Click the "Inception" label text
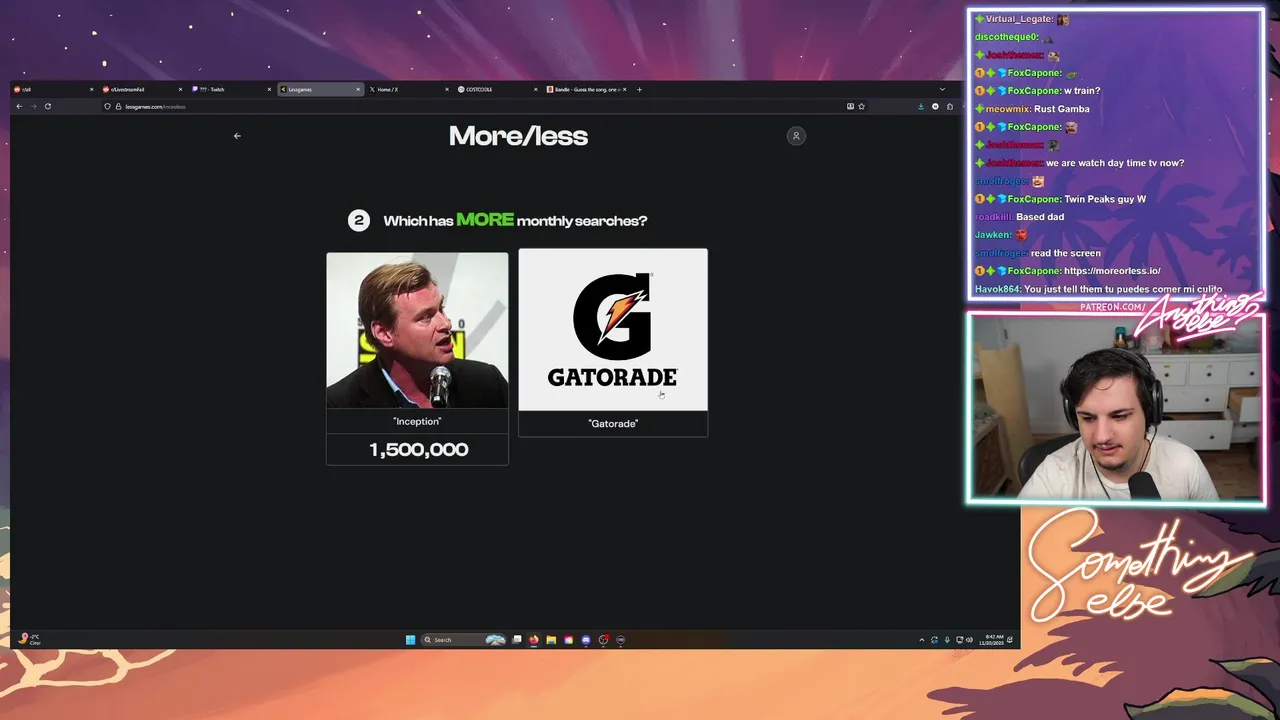This screenshot has width=1280, height=720. click(417, 422)
